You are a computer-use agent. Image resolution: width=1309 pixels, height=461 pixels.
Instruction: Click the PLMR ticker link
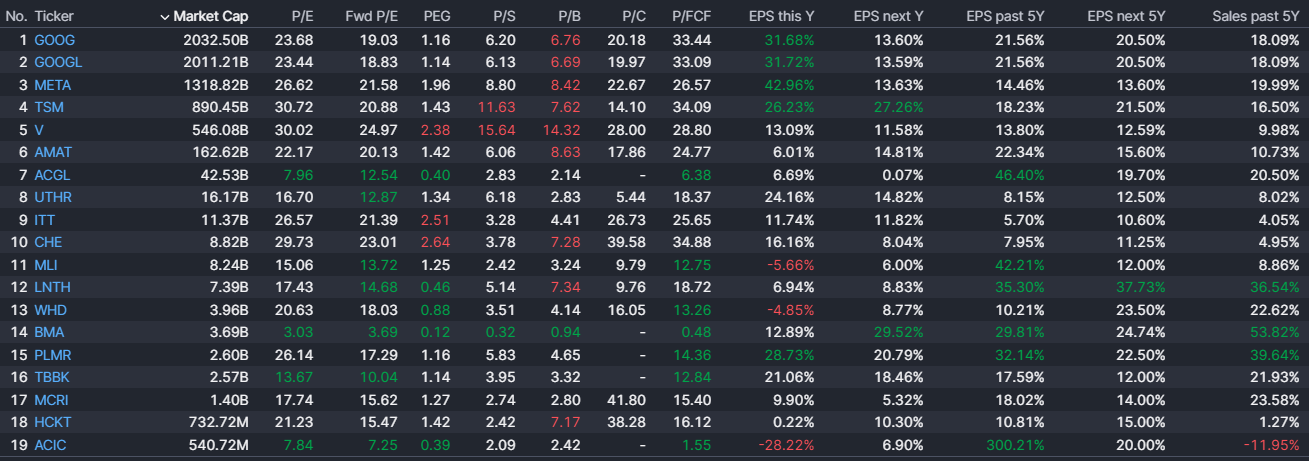click(53, 354)
